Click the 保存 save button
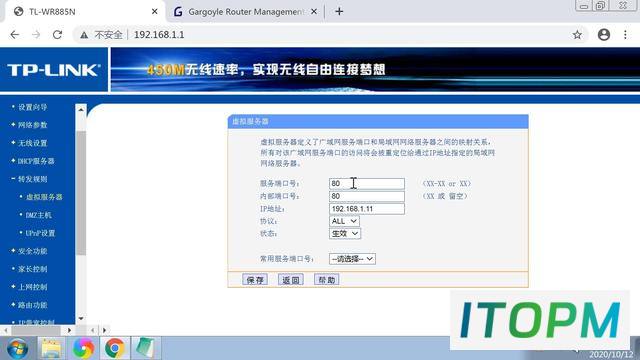Image resolution: width=640 pixels, height=360 pixels. point(255,280)
